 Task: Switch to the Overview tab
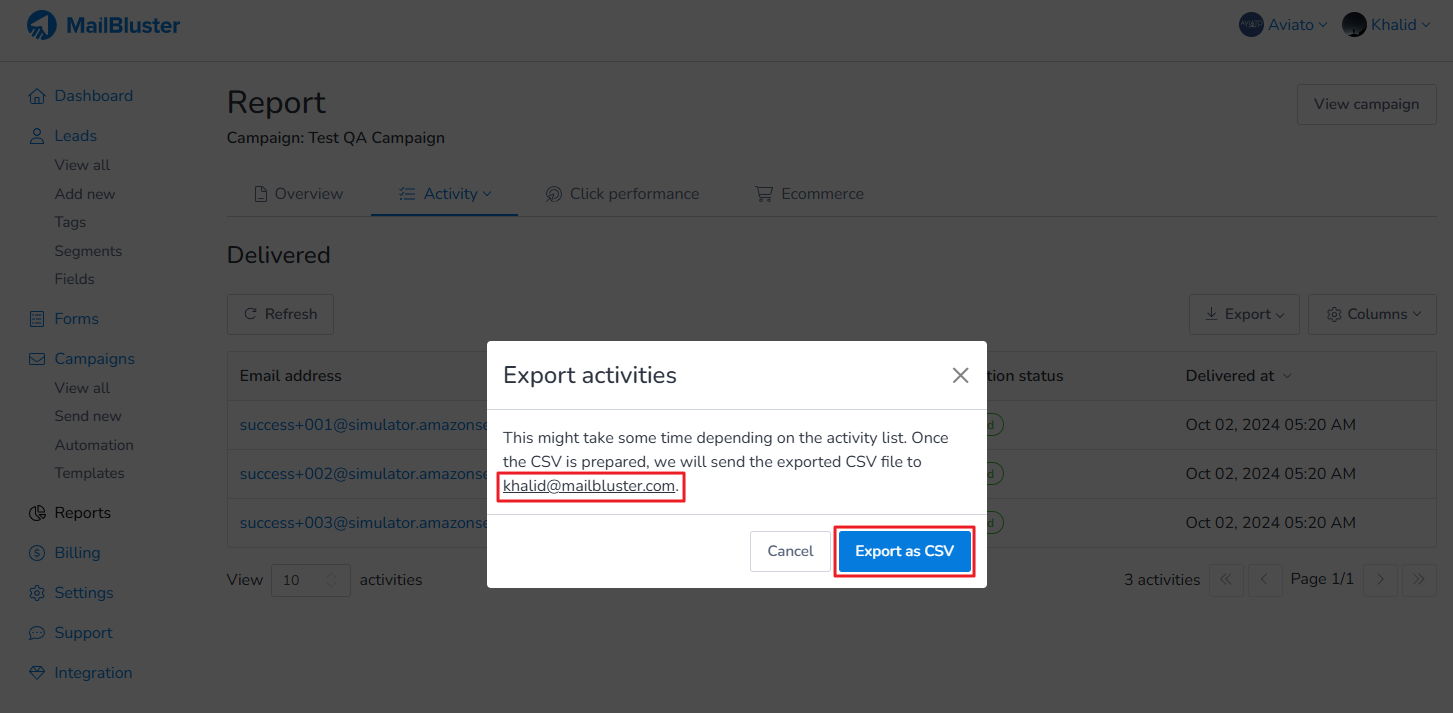[298, 194]
